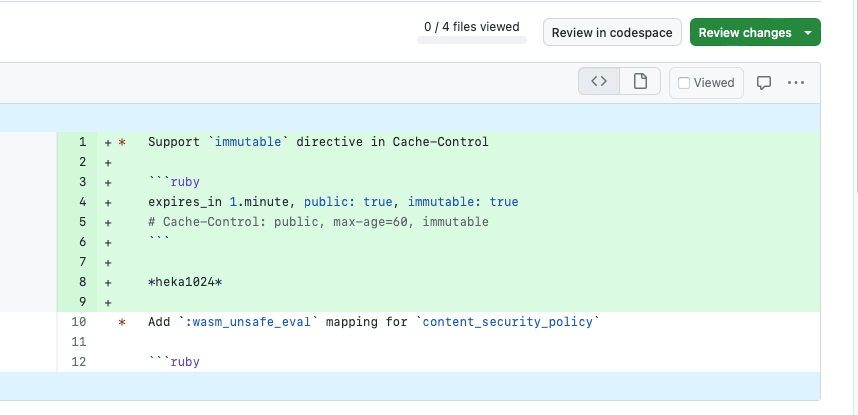
Task: Click the Review in codespace button
Action: [x=612, y=33]
